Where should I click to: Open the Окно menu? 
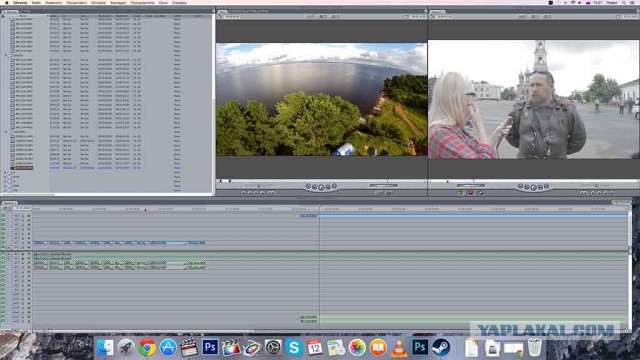[x=163, y=2]
